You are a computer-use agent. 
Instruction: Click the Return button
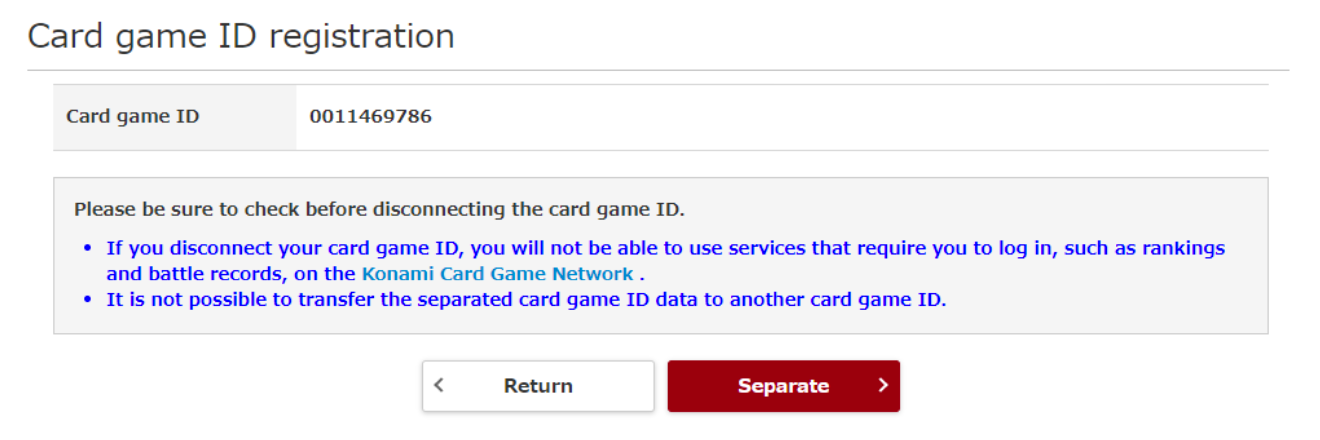click(538, 386)
